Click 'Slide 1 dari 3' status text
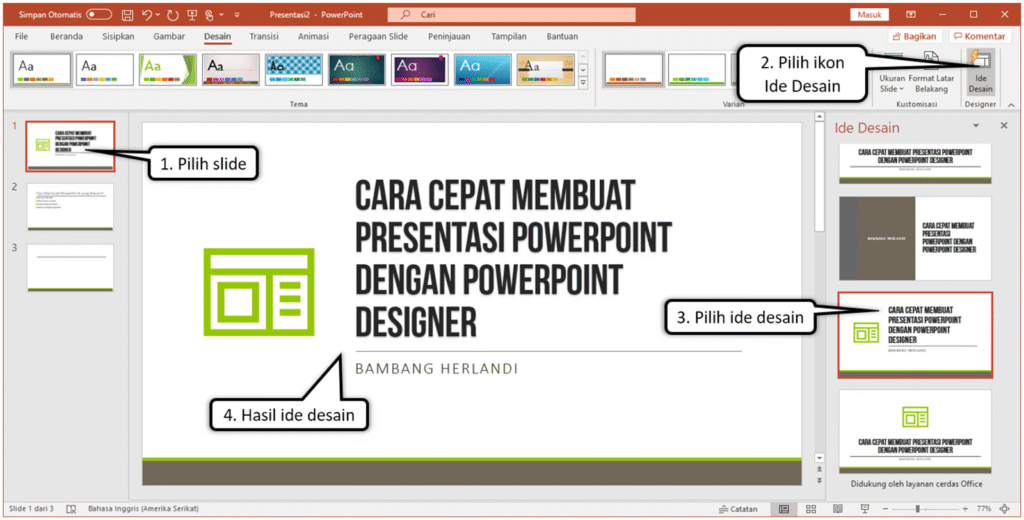The height and width of the screenshot is (520, 1024). [31, 508]
